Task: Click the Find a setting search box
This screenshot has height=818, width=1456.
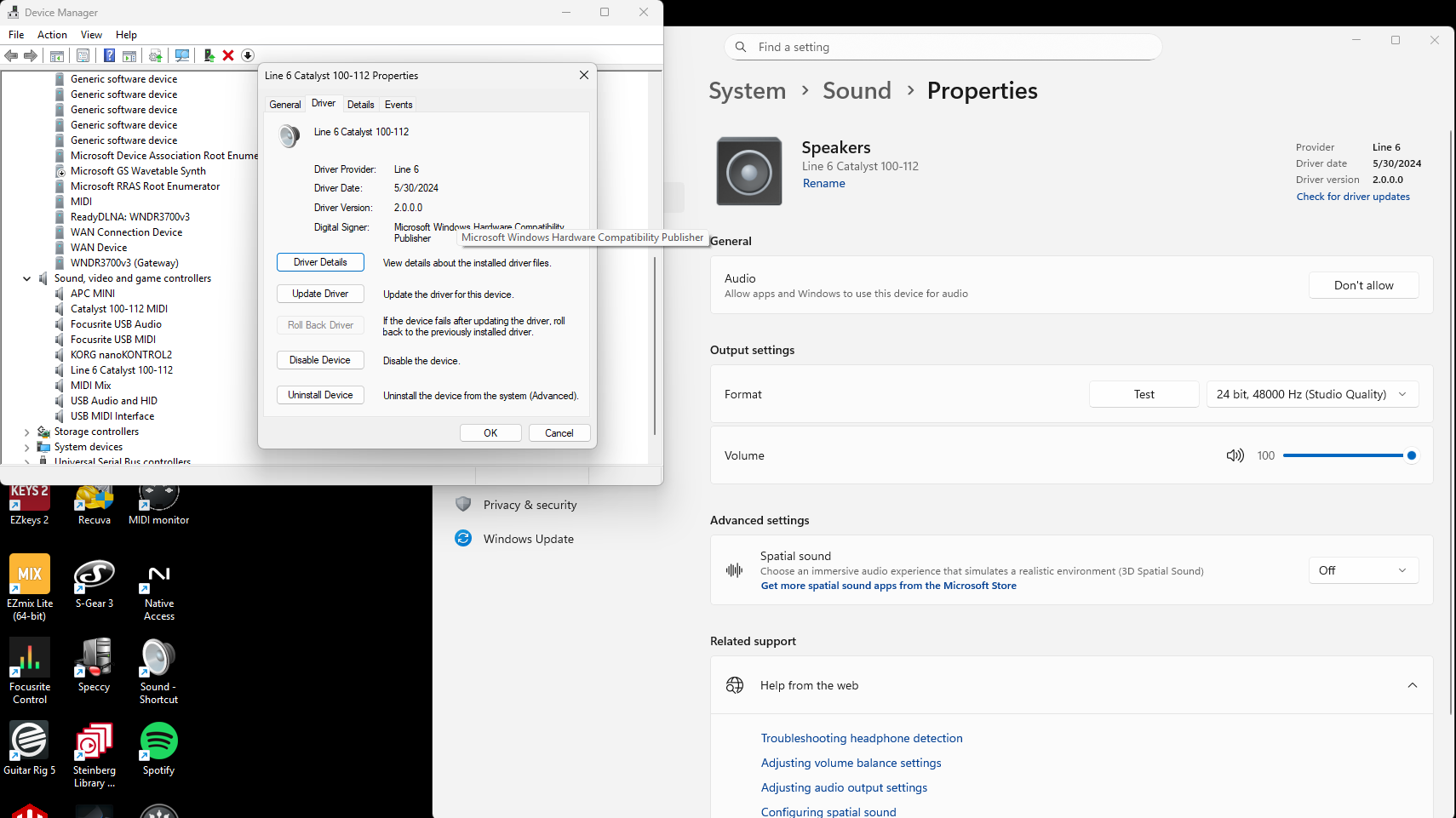Action: (x=943, y=47)
